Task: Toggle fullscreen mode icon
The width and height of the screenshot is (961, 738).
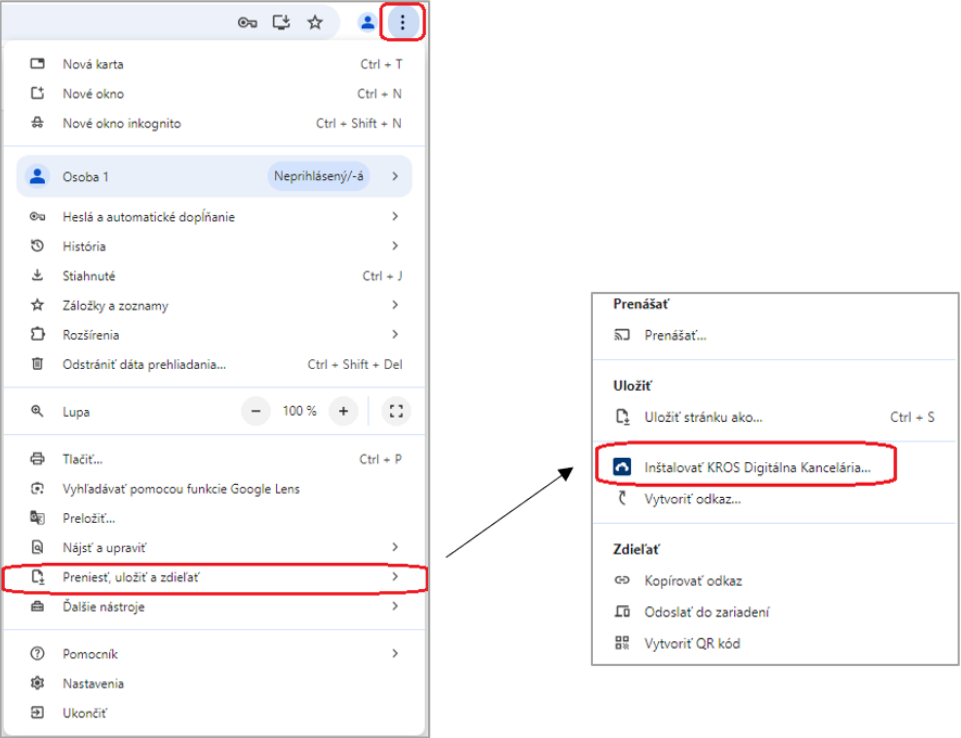Action: [396, 411]
